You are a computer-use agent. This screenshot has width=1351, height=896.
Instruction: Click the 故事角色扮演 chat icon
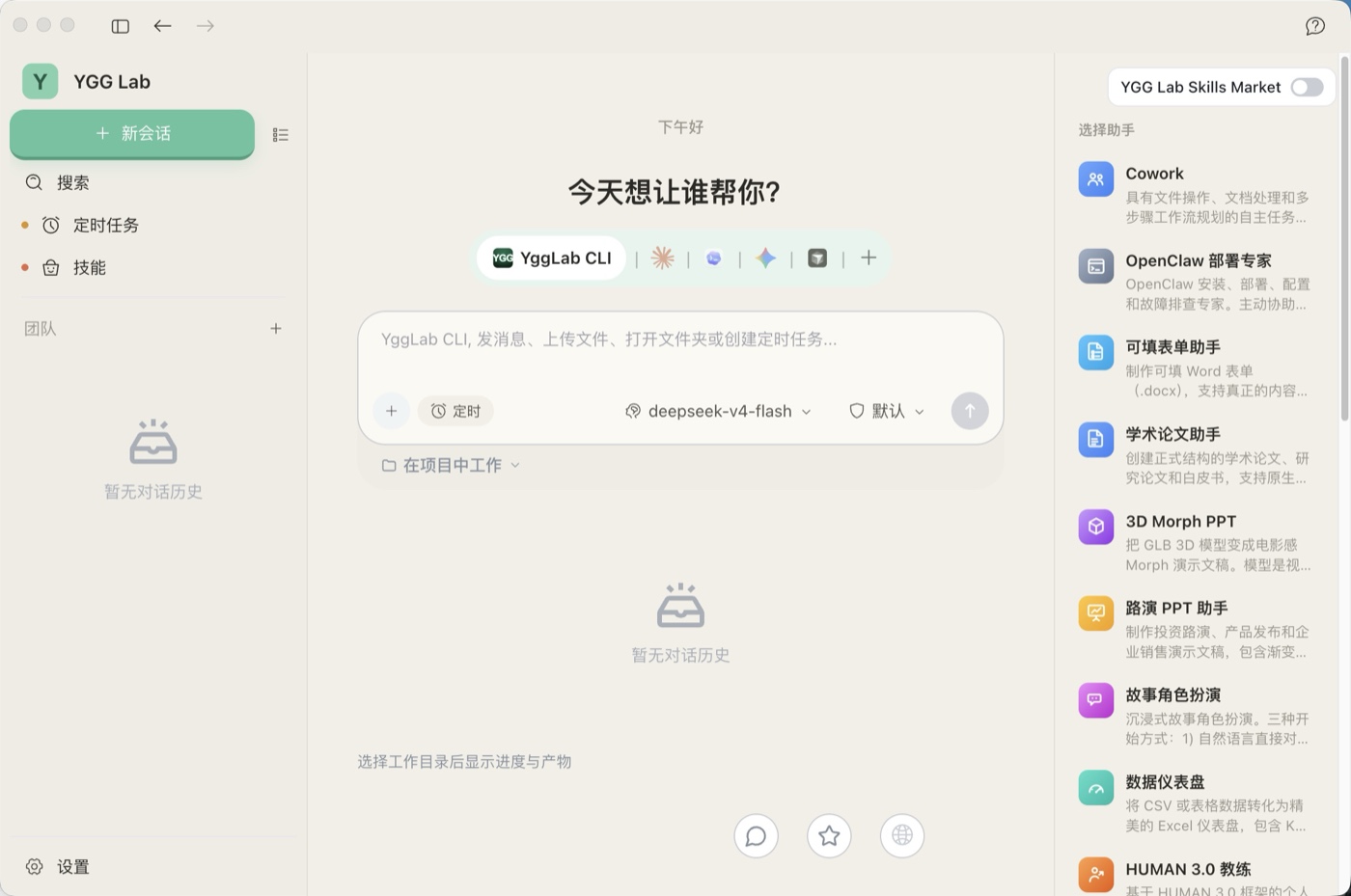(x=1095, y=700)
